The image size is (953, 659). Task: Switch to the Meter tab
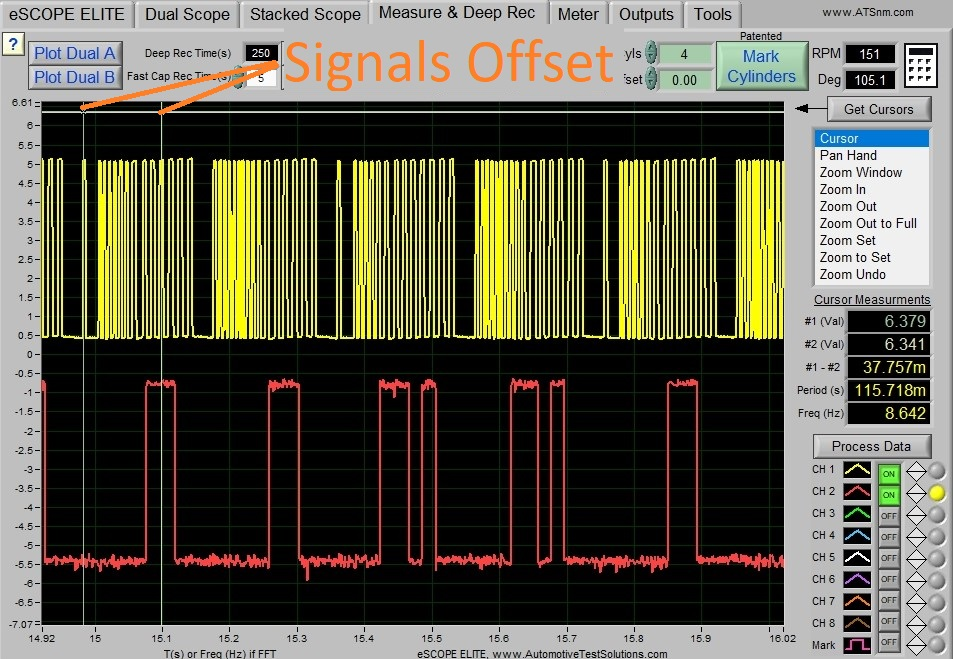[x=578, y=14]
